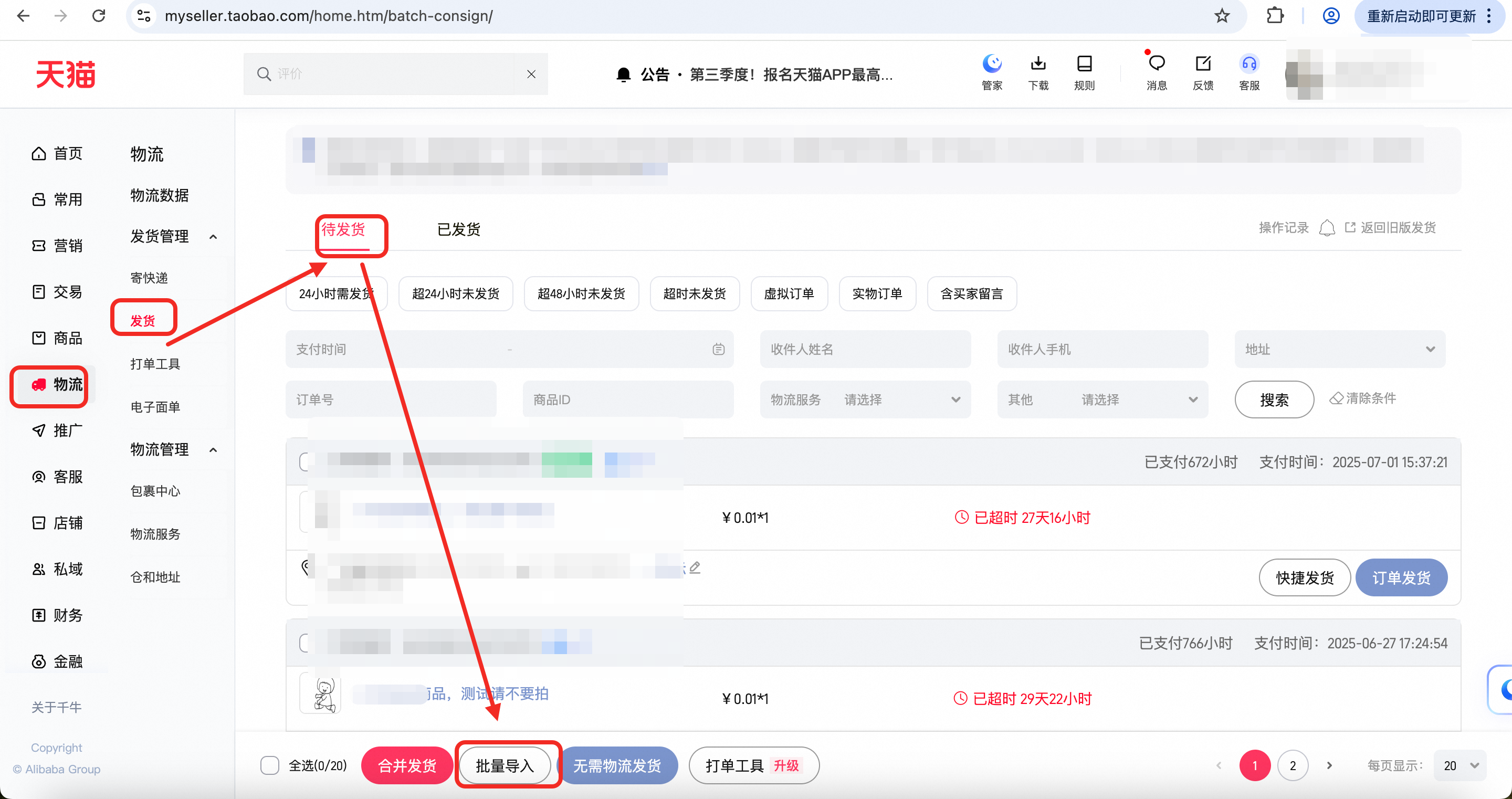
Task: Open 商品 in the sidebar
Action: click(57, 338)
